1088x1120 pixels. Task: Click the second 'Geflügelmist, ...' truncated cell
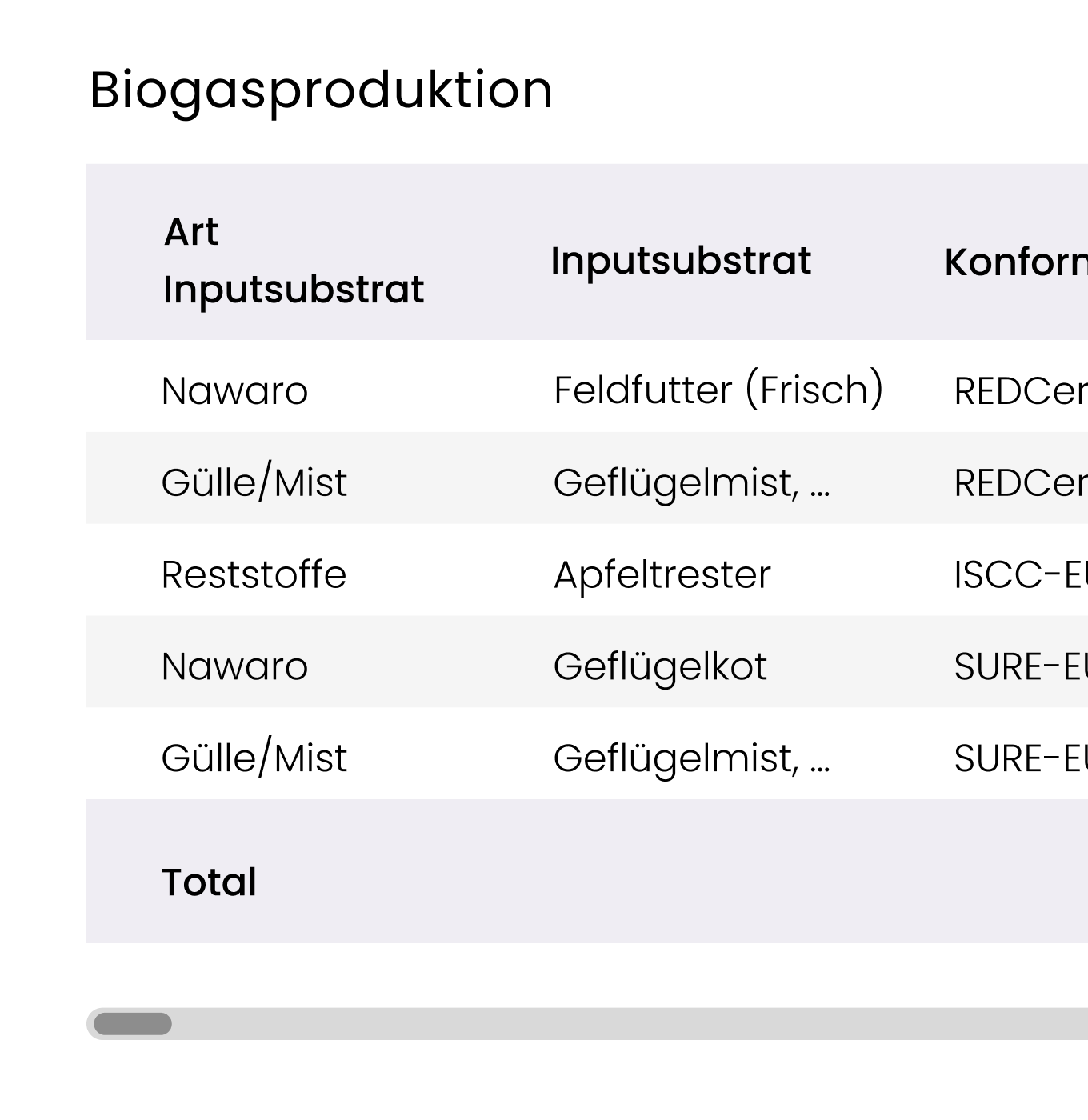[692, 758]
